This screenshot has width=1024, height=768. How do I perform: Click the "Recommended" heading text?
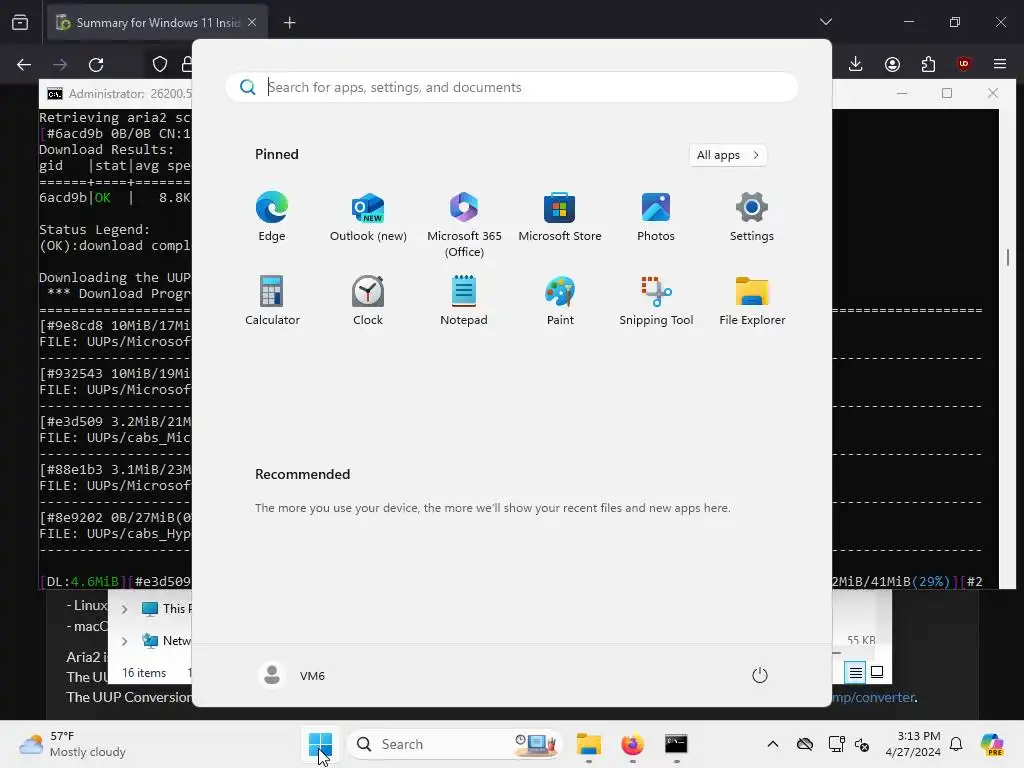pos(302,474)
